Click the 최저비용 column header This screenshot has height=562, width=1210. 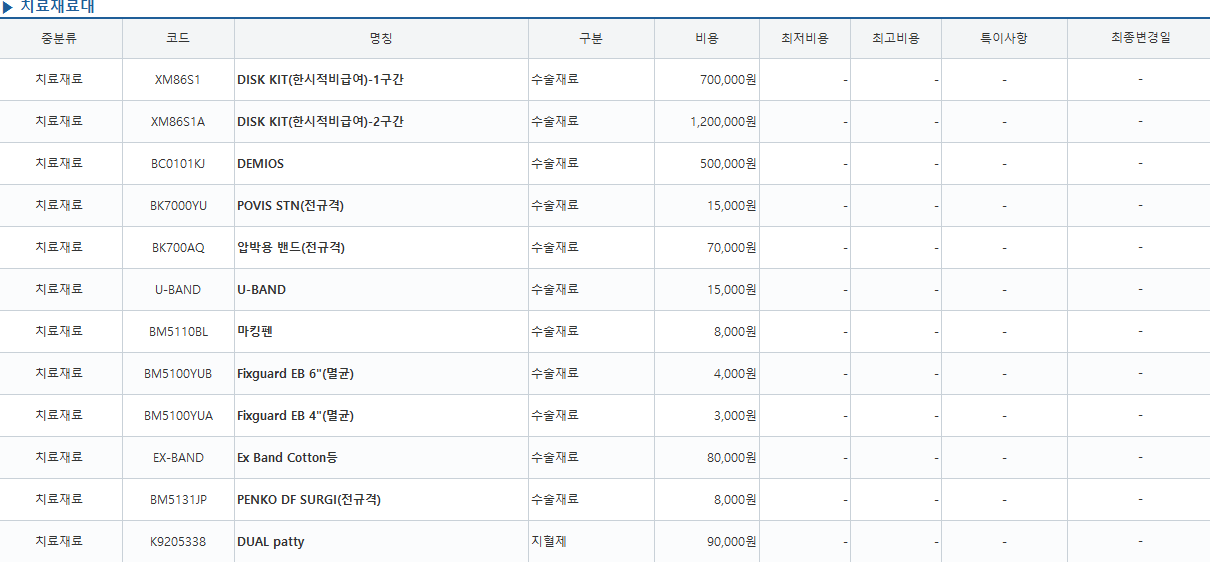(805, 39)
